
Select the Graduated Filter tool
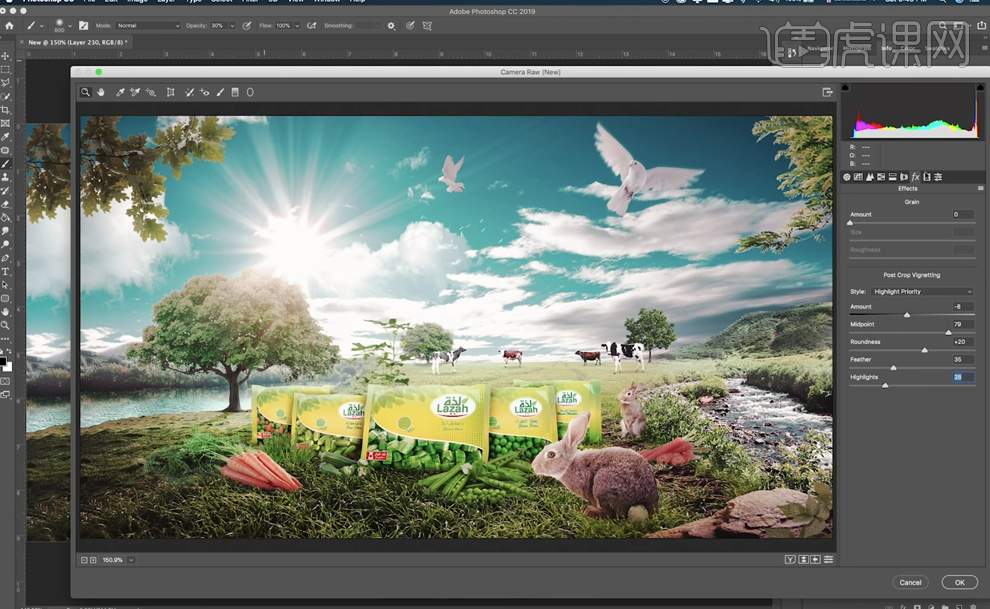tap(235, 92)
